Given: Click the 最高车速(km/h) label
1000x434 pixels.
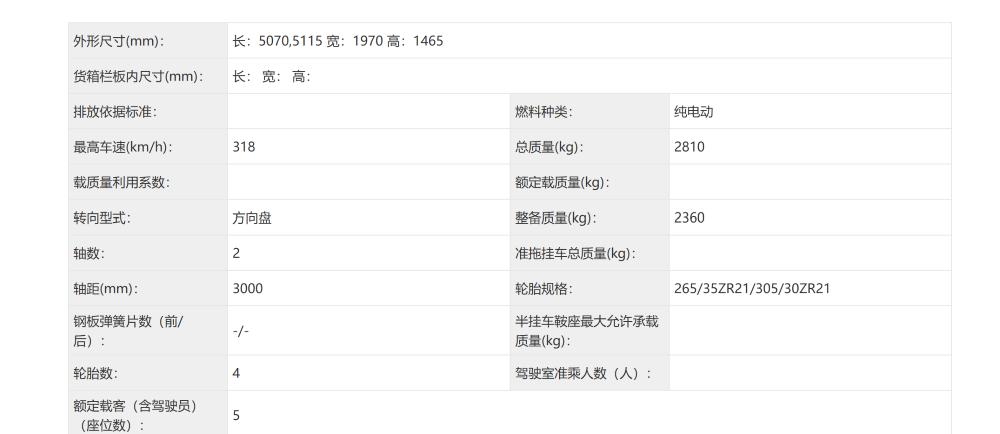Looking at the screenshot, I should pos(123,147).
